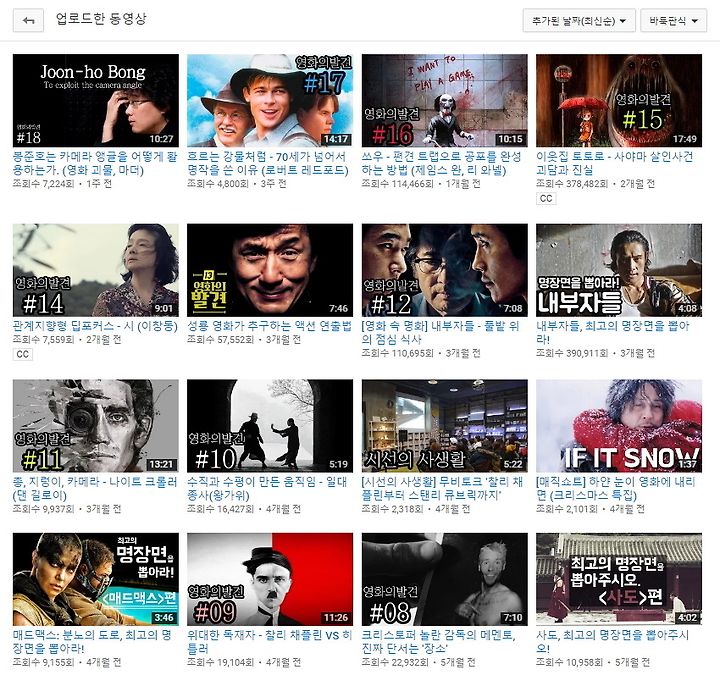Click CC badge under 관계지향형 딥포커스 video

click(22, 354)
